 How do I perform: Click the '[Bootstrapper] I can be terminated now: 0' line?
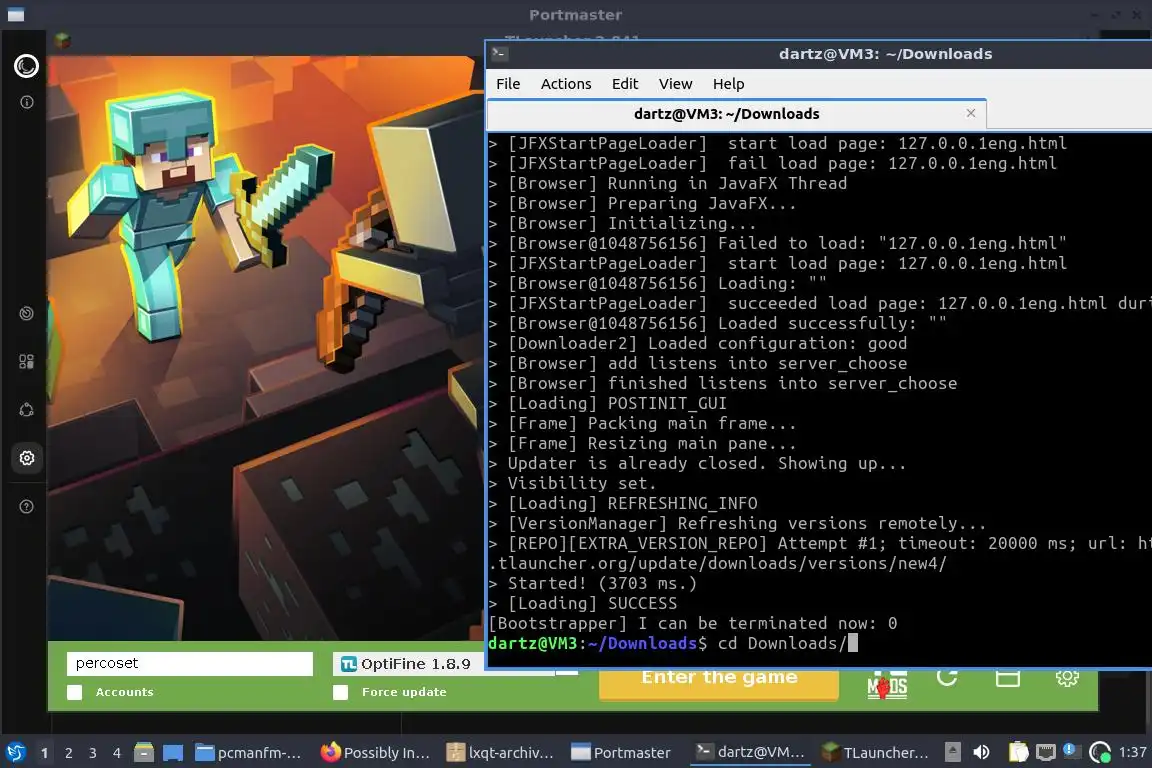(x=693, y=623)
